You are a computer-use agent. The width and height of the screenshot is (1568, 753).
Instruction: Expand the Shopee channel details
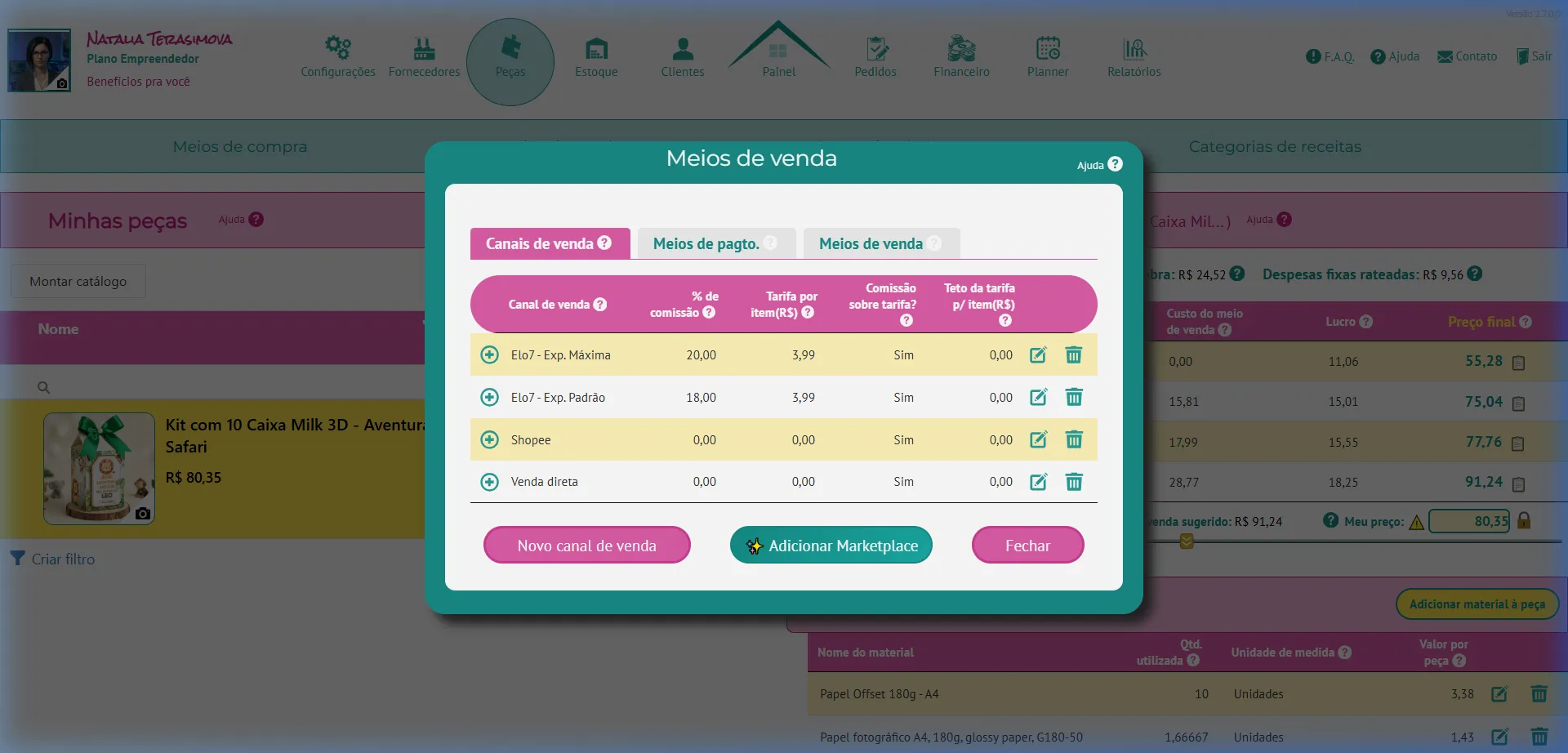pyautogui.click(x=489, y=439)
